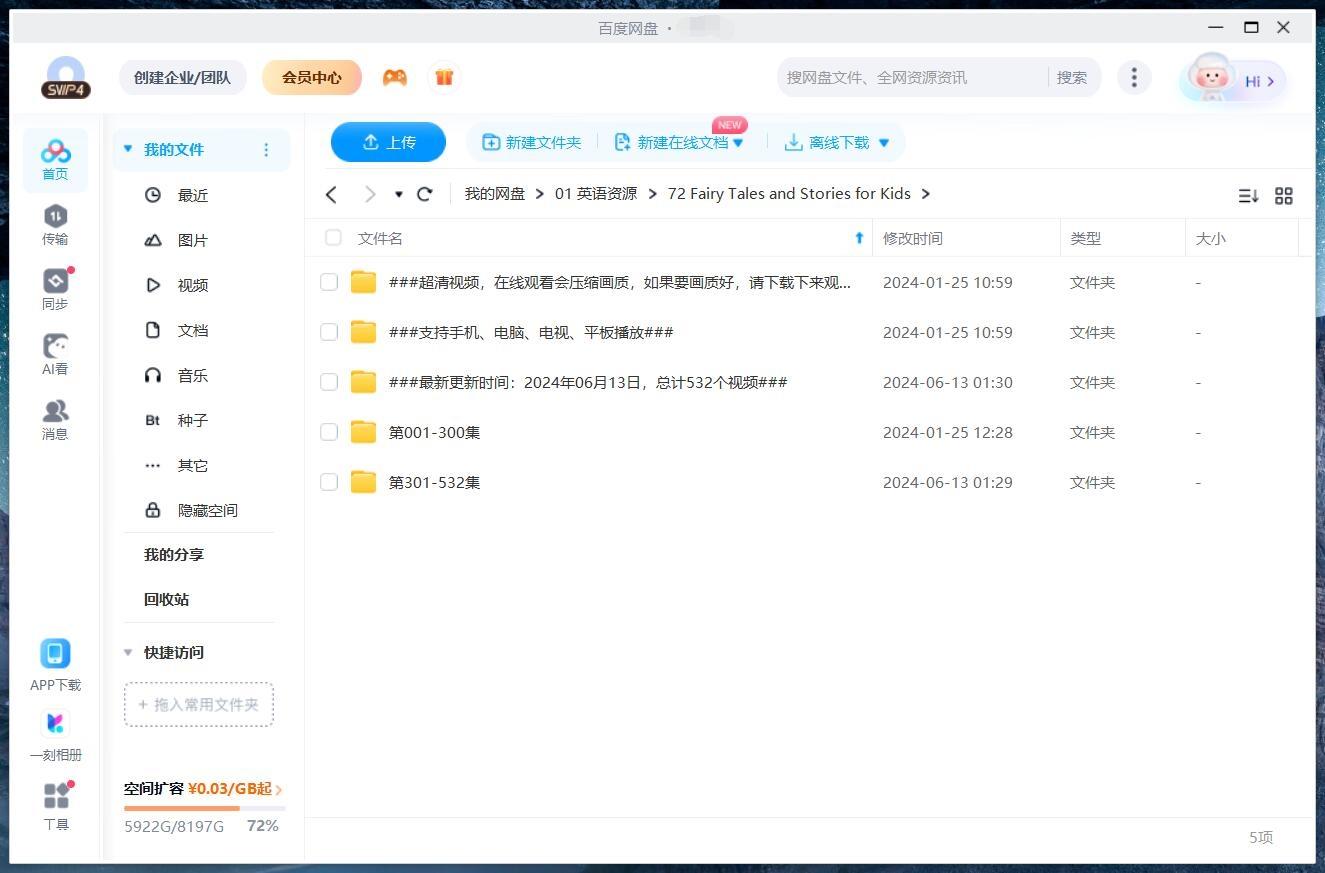The height and width of the screenshot is (873, 1325).
Task: Switch to grid view layout
Action: 1284,196
